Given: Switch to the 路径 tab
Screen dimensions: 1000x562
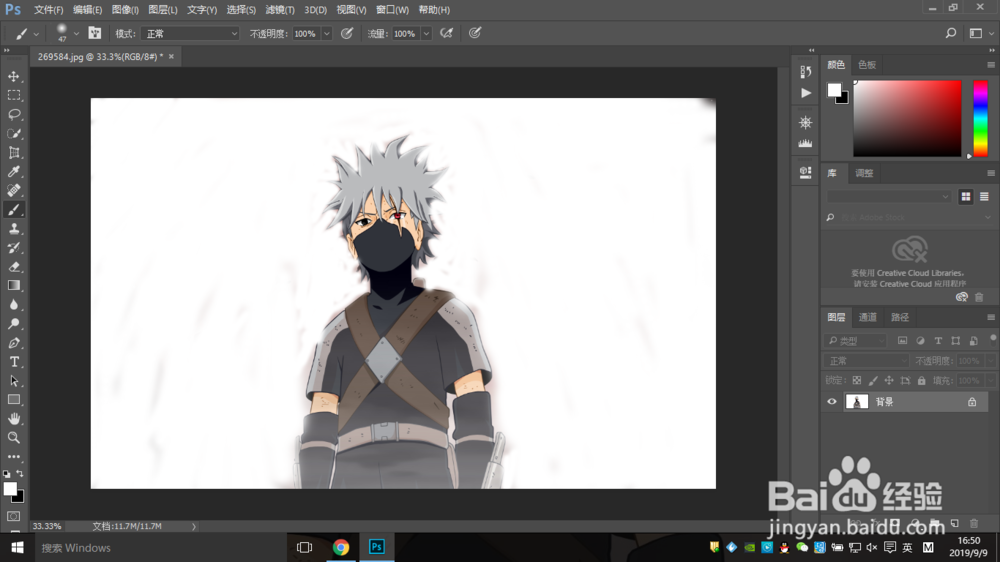Looking at the screenshot, I should pos(900,317).
